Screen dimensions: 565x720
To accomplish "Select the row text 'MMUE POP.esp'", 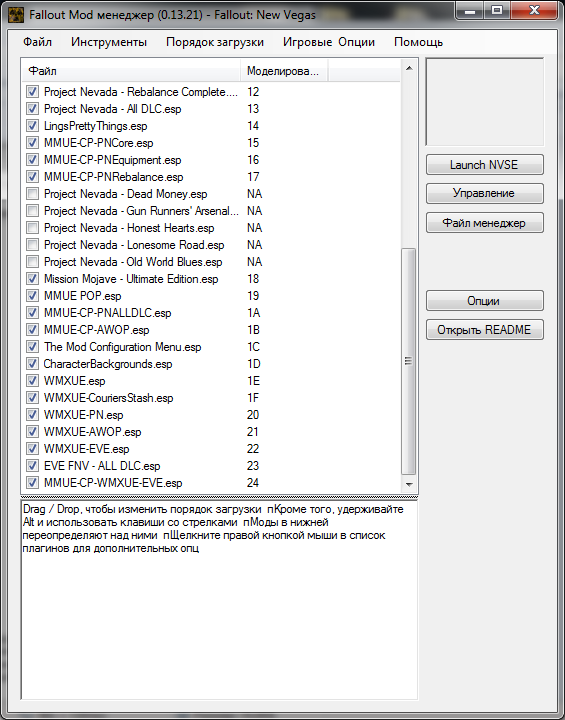I will 83,296.
